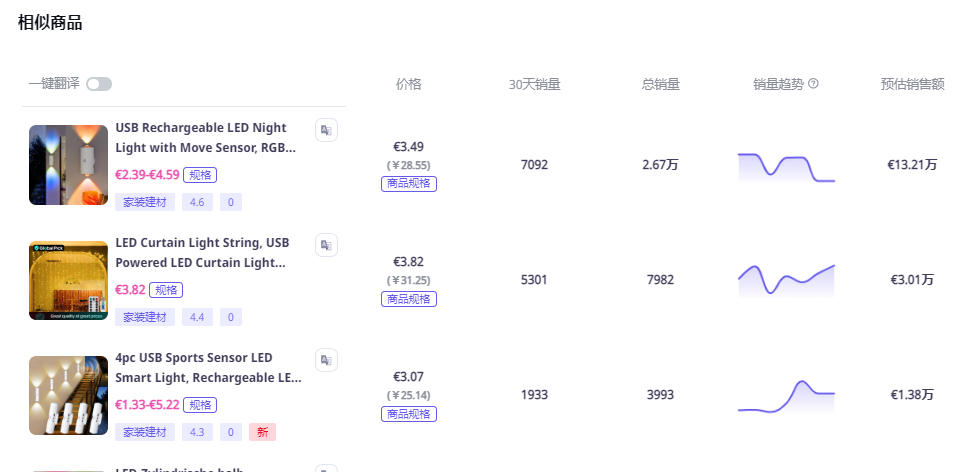Click translate icon for USB Rechargeable Night Light
Image resolution: width=967 pixels, height=472 pixels.
326,130
